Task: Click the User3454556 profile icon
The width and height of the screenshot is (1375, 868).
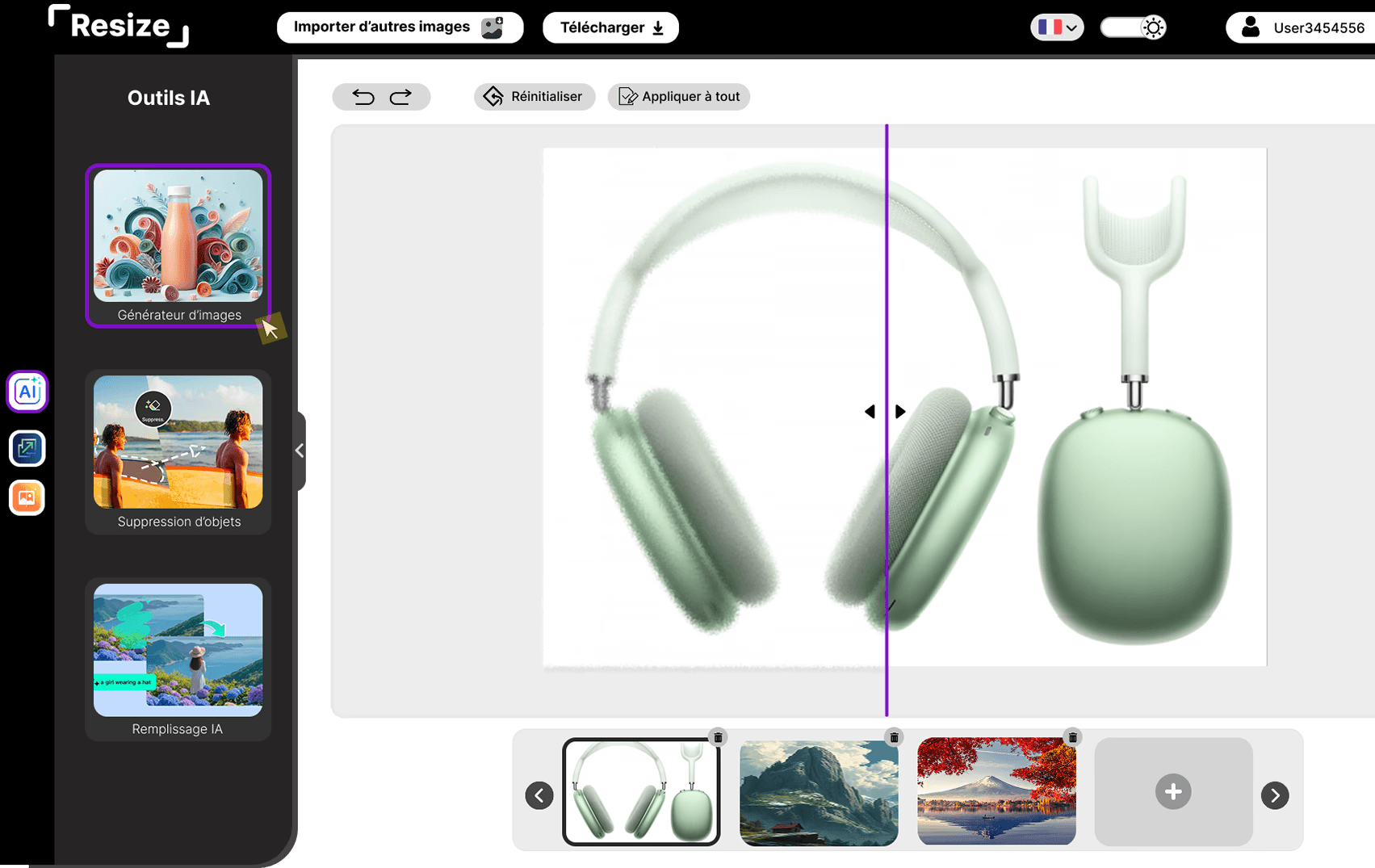Action: (1251, 27)
